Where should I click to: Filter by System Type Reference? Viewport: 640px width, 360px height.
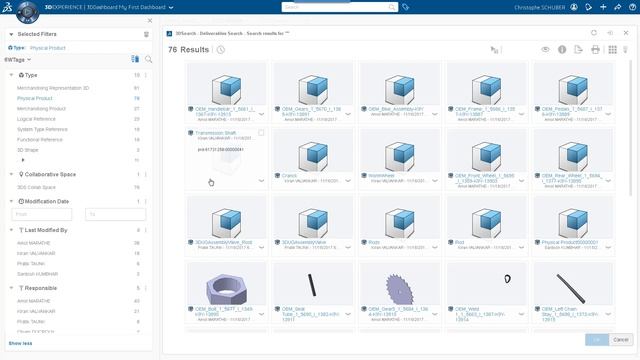pyautogui.click(x=42, y=129)
